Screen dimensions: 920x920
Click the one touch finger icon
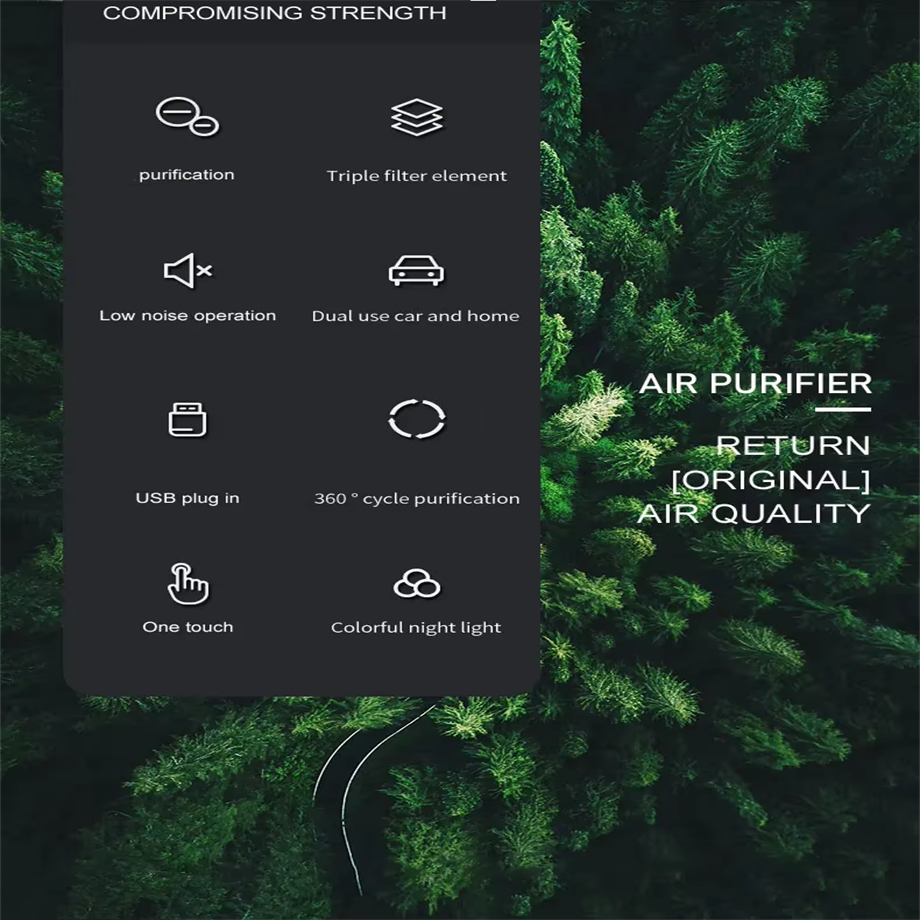click(188, 584)
